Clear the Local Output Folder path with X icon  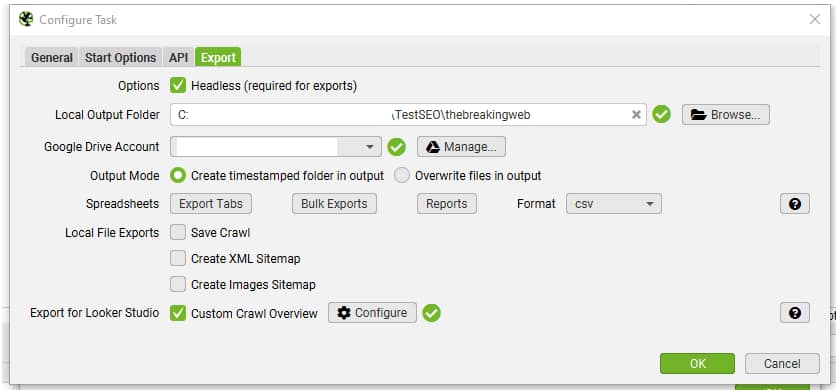pos(636,115)
